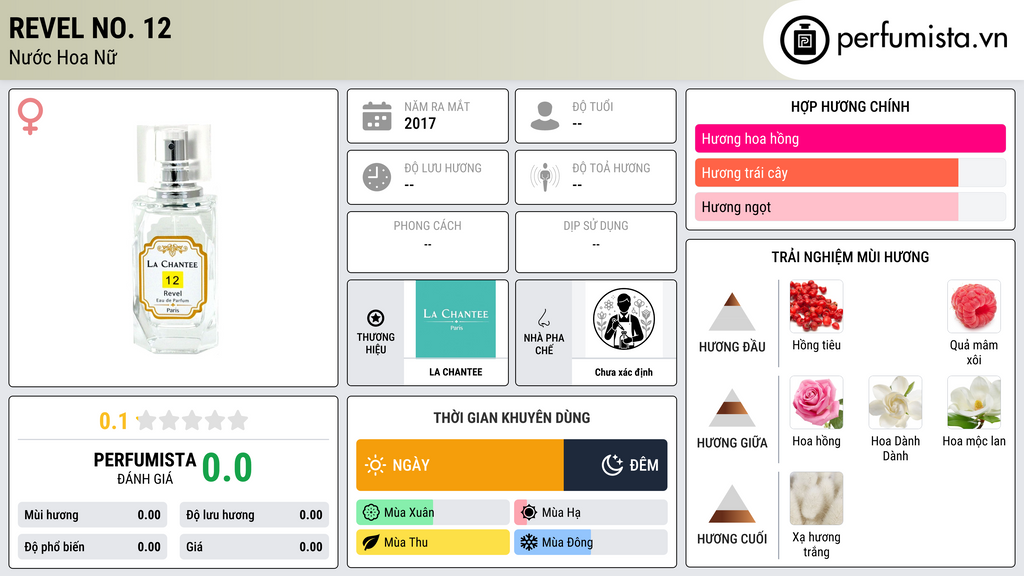Select the Hương ngọt accord bar
The image size is (1024, 576).
850,206
